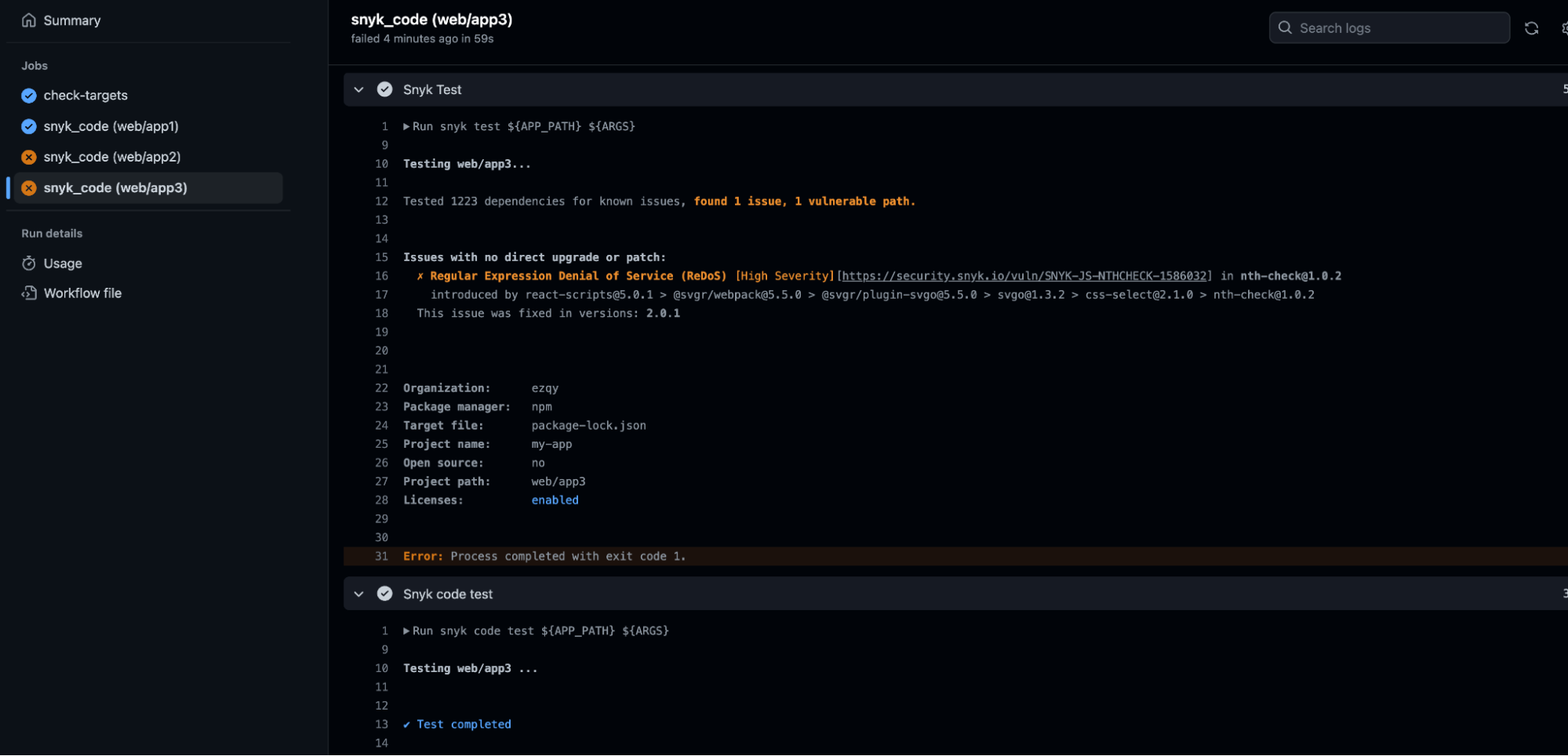The height and width of the screenshot is (756, 1568).
Task: Click snyk_code (web/app3) failed icon
Action: 29,188
